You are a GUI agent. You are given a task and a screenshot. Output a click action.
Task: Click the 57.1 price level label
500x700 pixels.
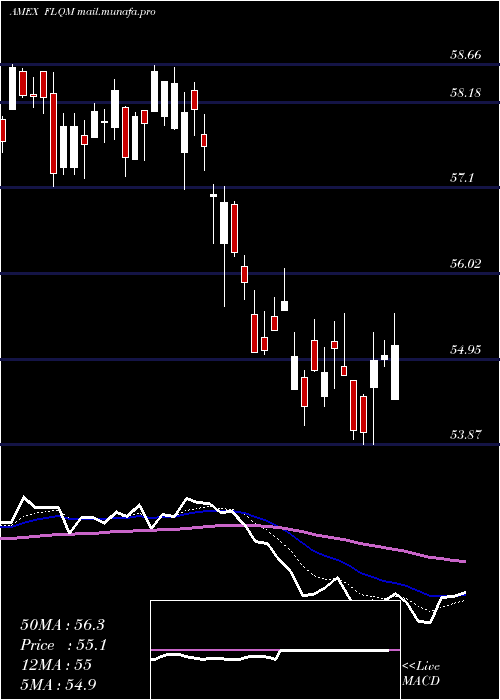461,179
